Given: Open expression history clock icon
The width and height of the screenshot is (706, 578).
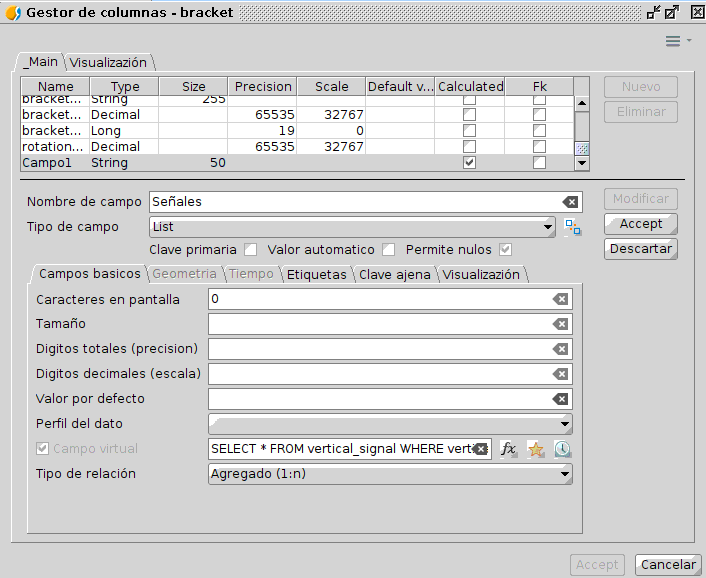Looking at the screenshot, I should [563, 449].
